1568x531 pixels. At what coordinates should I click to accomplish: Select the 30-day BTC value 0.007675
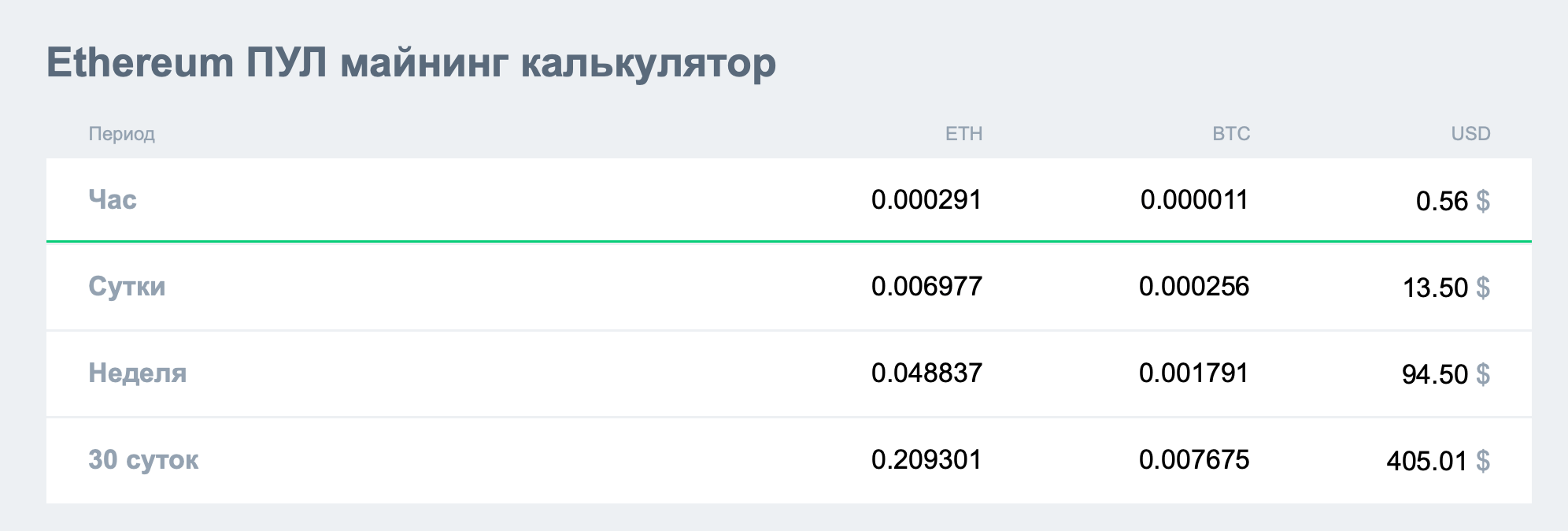pos(1194,460)
